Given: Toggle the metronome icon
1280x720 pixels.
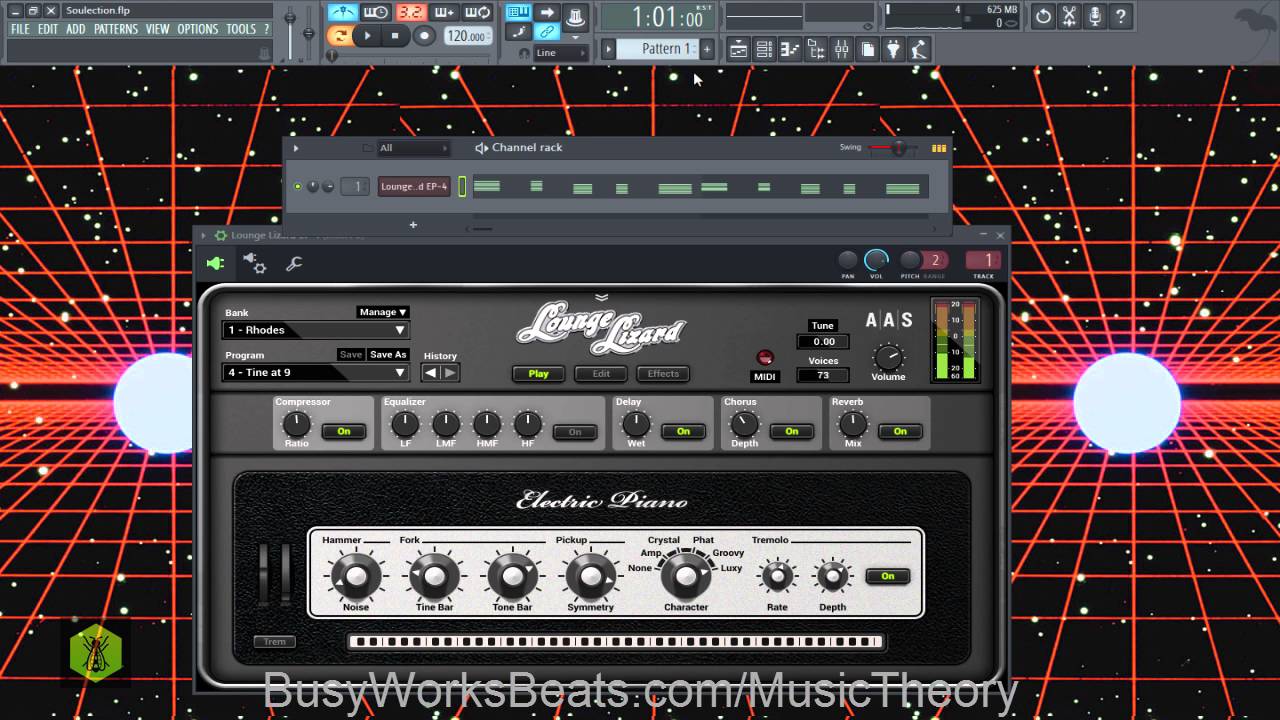Looking at the screenshot, I should [x=342, y=13].
